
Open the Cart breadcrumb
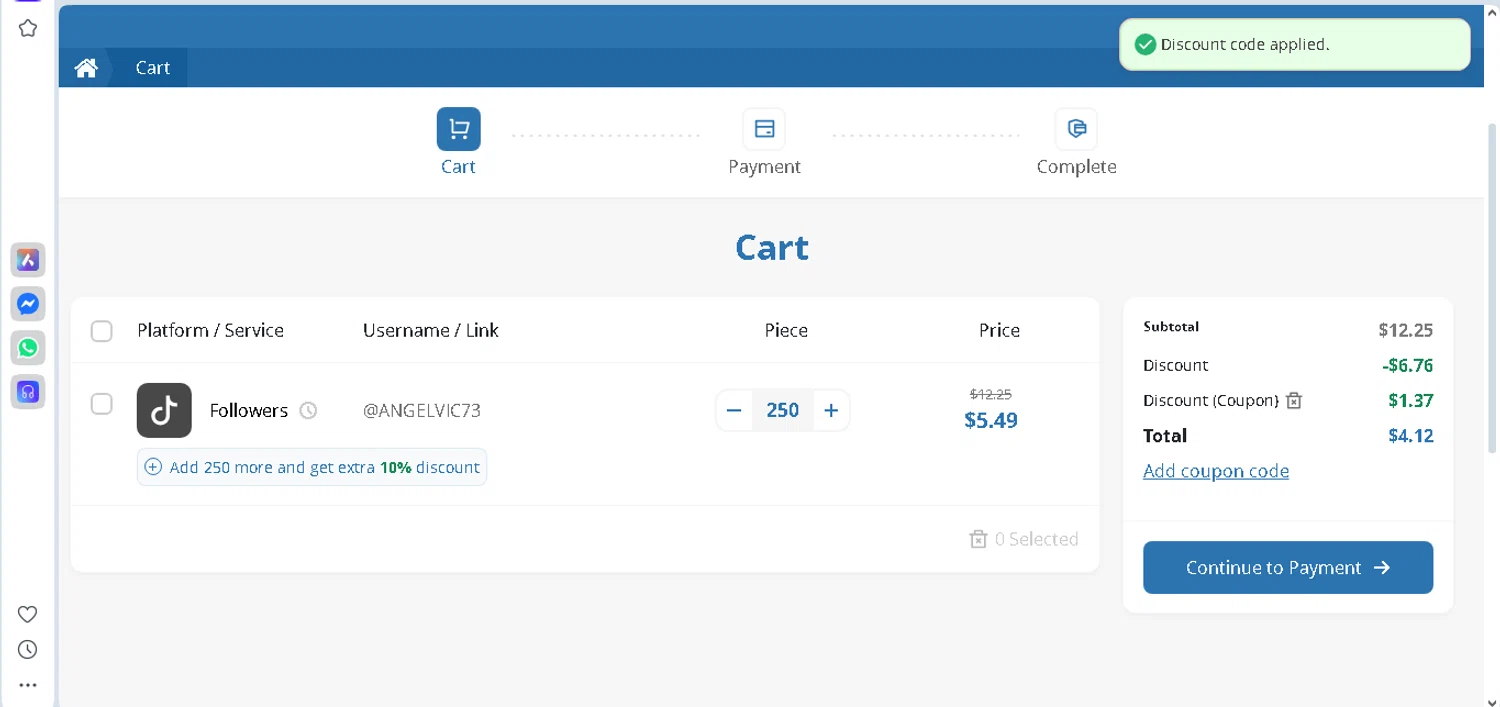(153, 68)
